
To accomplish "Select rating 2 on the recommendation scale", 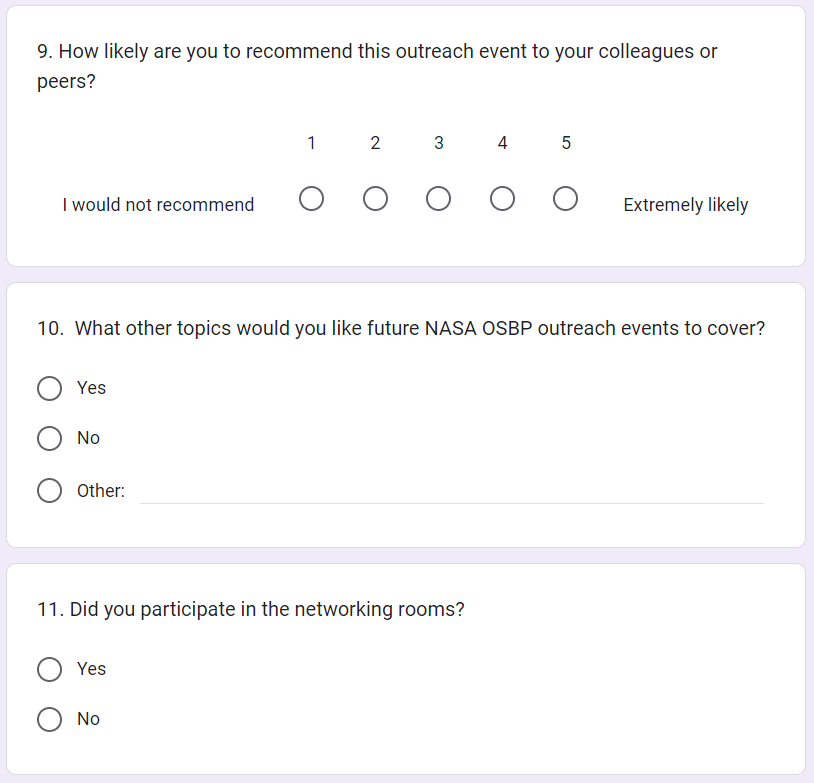I will (375, 200).
